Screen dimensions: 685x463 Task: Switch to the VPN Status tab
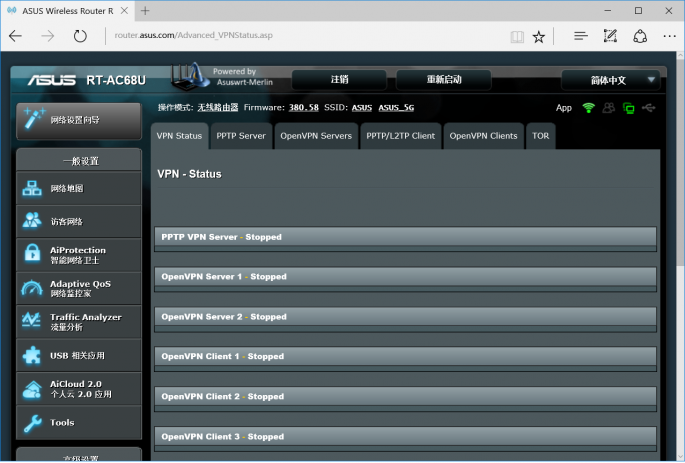click(180, 136)
